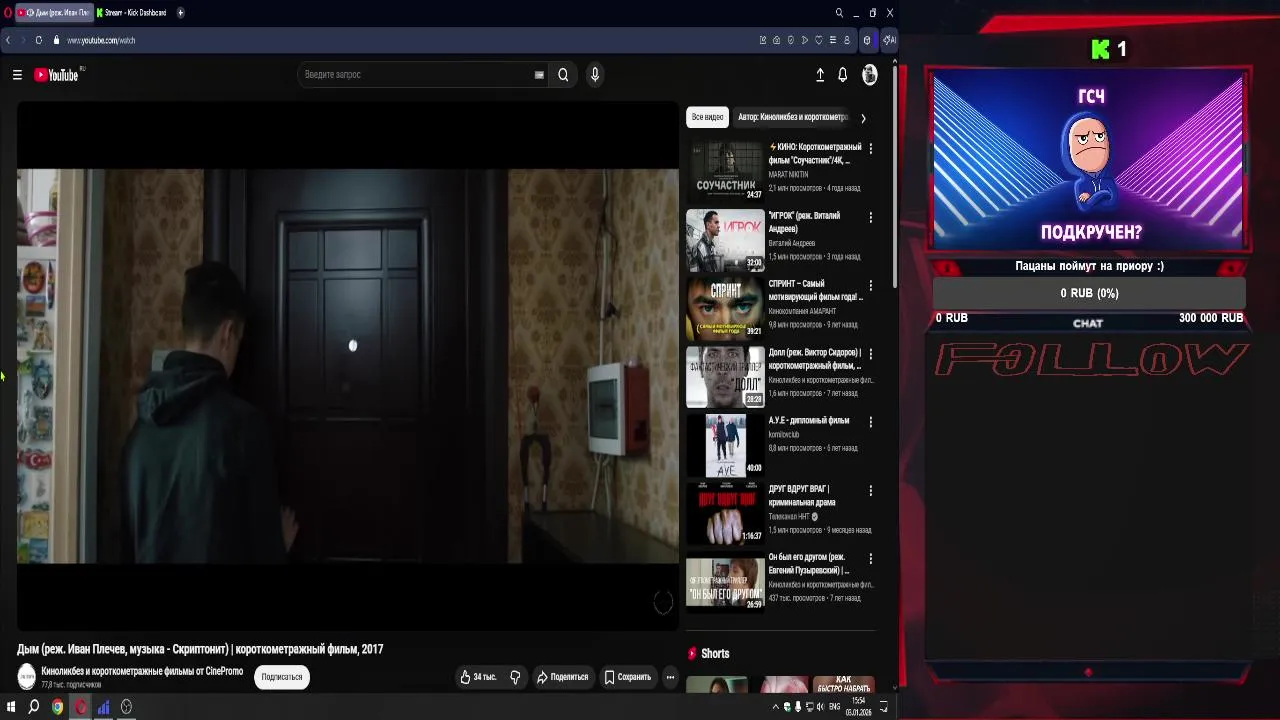Open YouTube notifications bell
Viewport: 1280px width, 720px height.
843,75
